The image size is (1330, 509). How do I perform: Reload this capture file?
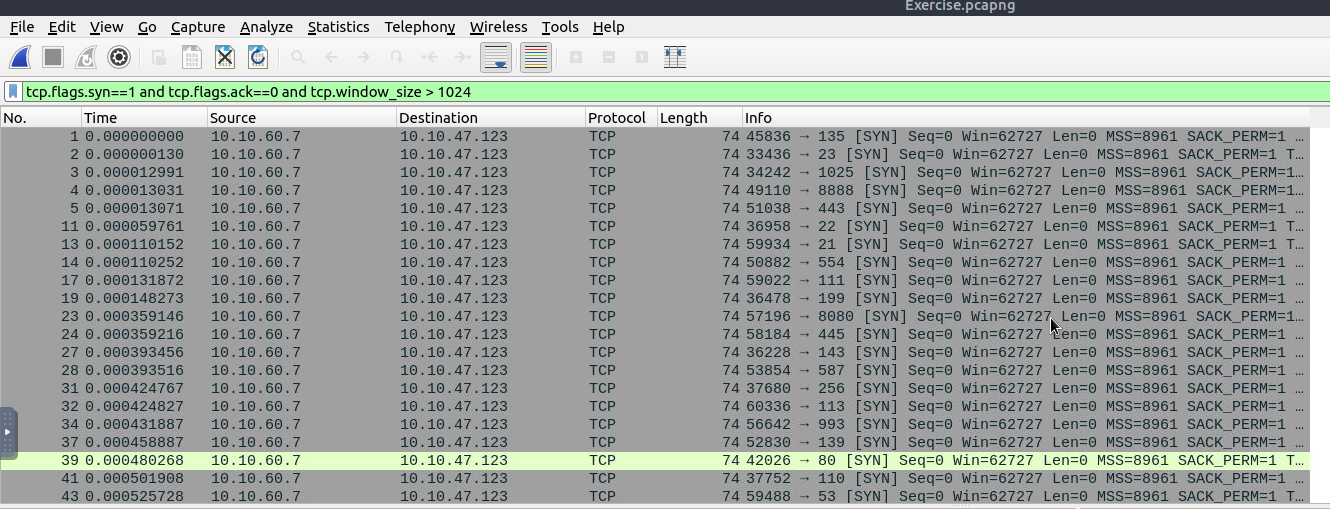pyautogui.click(x=258, y=58)
